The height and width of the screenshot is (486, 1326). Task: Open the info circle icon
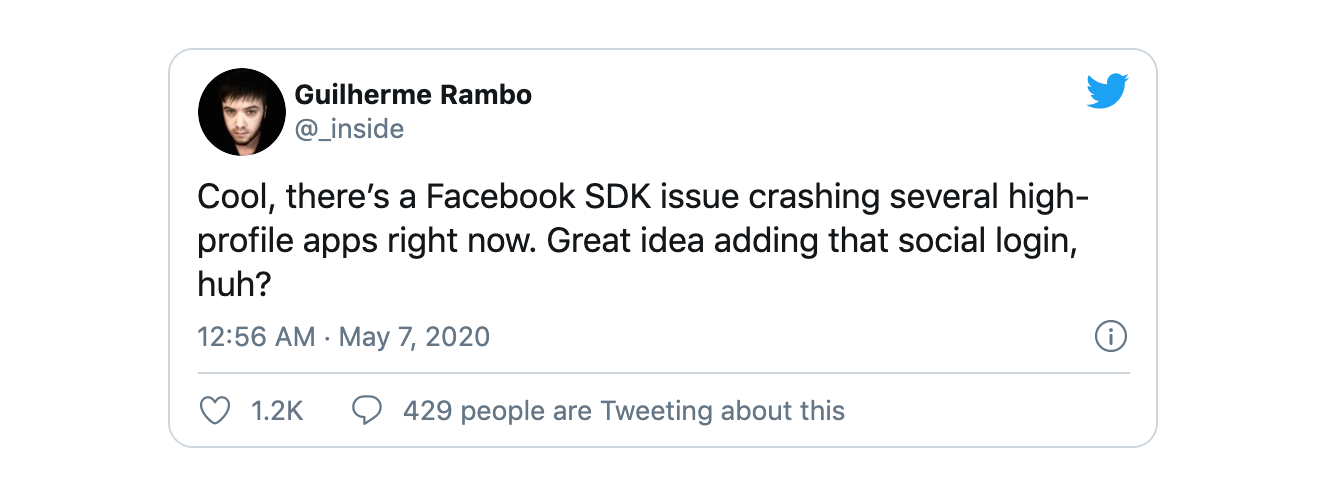(1111, 337)
